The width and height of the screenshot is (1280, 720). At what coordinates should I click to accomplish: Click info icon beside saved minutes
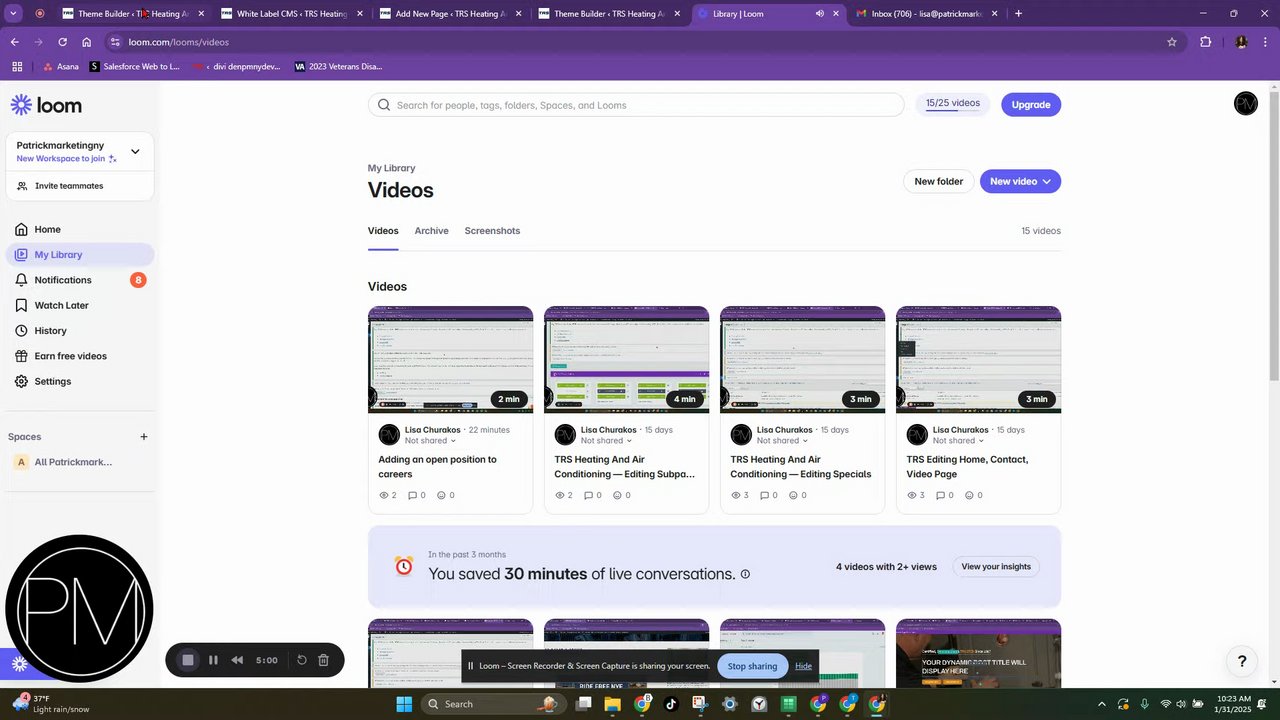click(745, 574)
